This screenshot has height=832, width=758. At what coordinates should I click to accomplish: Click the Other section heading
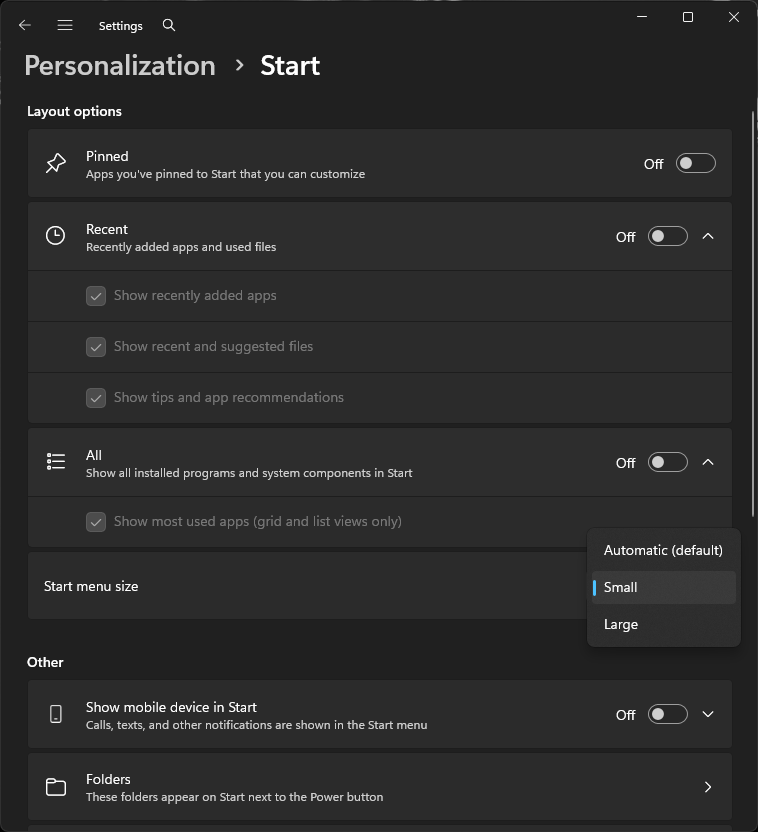click(x=45, y=662)
